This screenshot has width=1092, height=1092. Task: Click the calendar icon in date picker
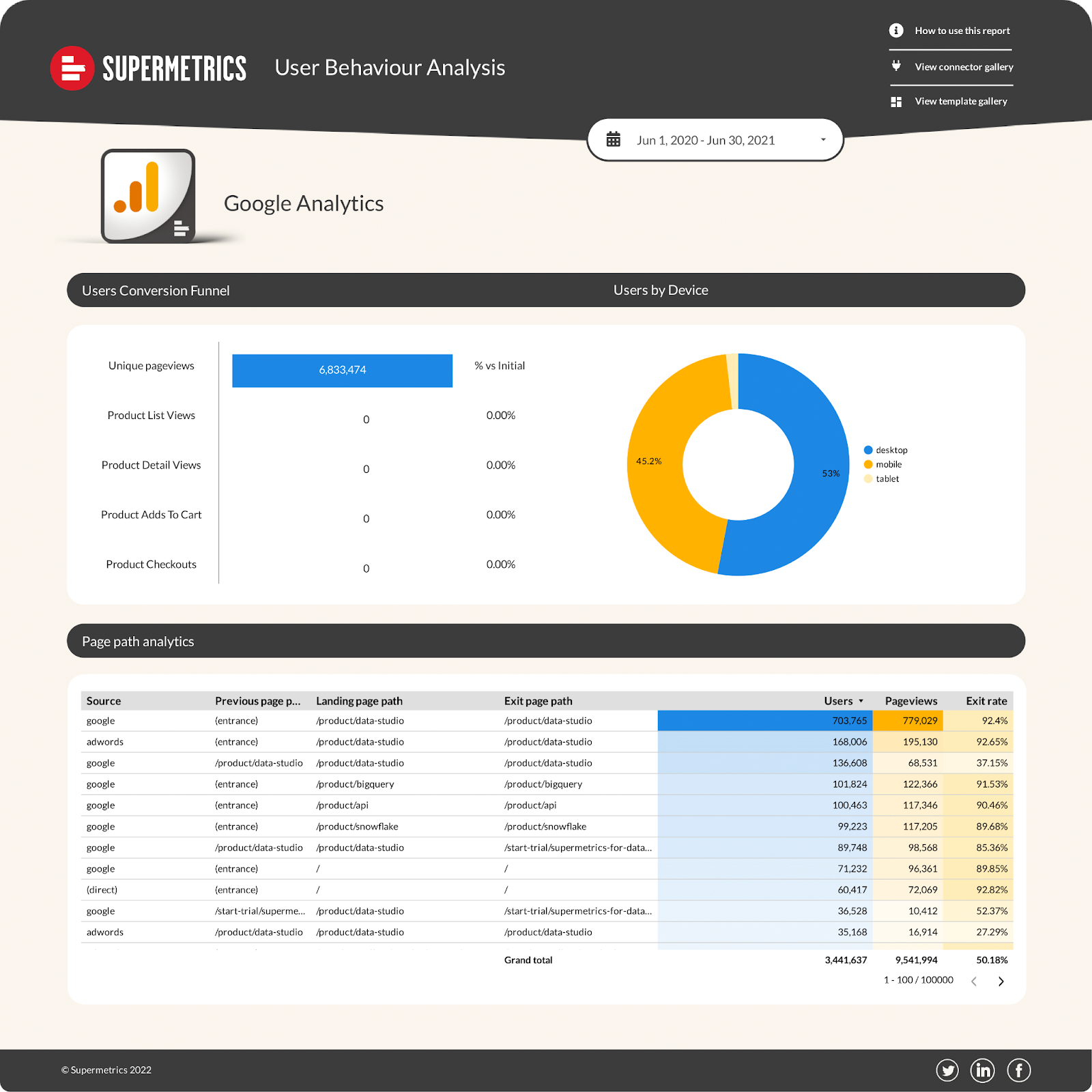pos(614,140)
